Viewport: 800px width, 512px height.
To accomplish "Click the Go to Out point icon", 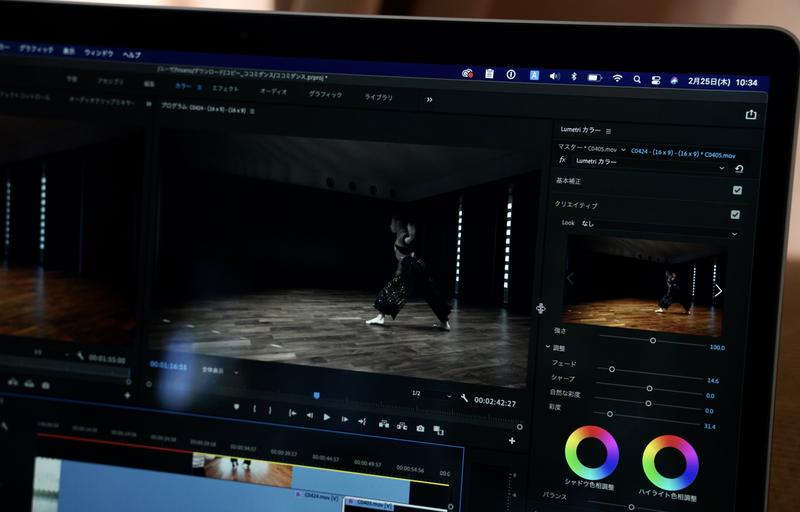I will click(362, 420).
